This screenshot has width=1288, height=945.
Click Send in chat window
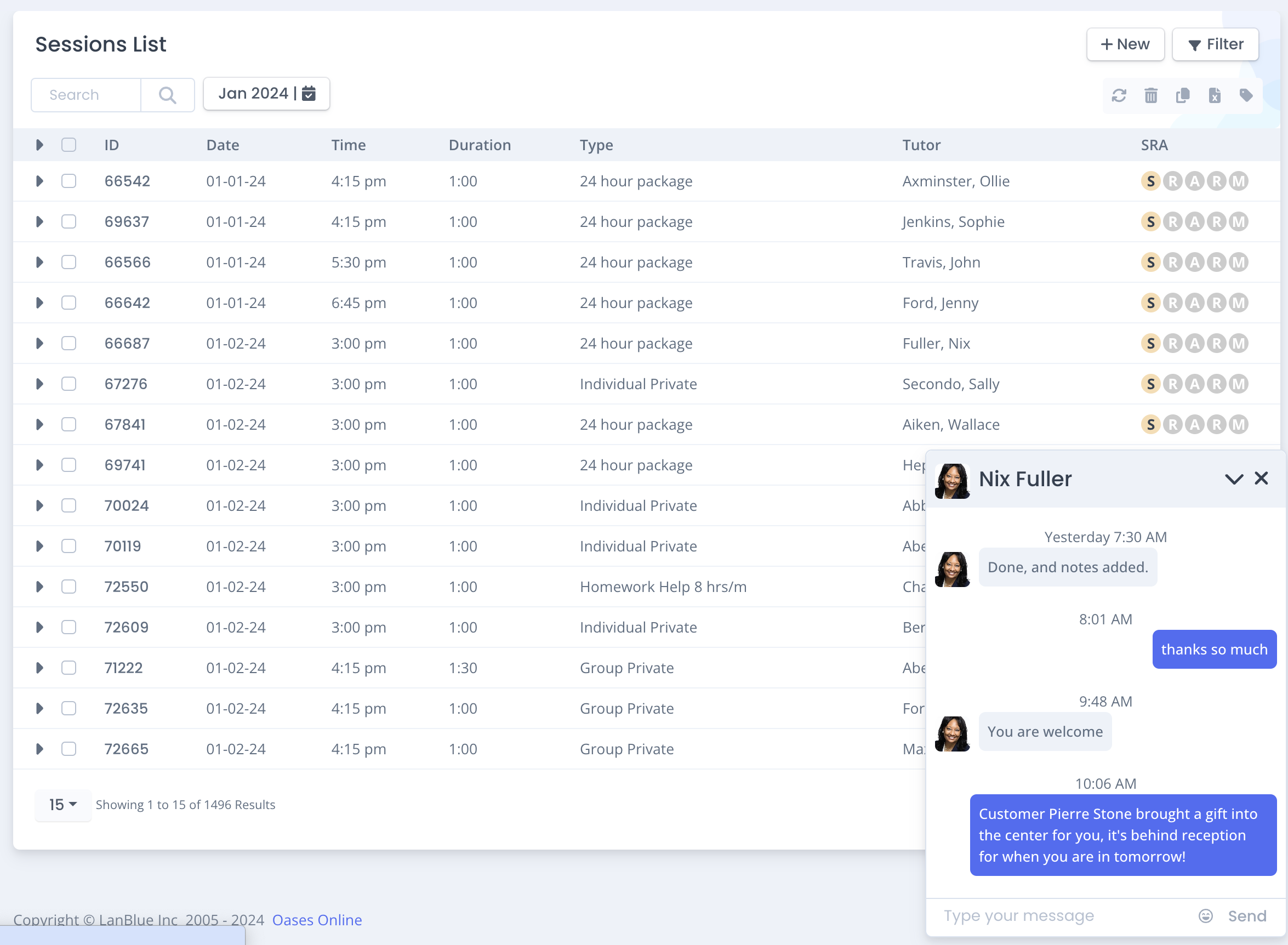[1247, 916]
